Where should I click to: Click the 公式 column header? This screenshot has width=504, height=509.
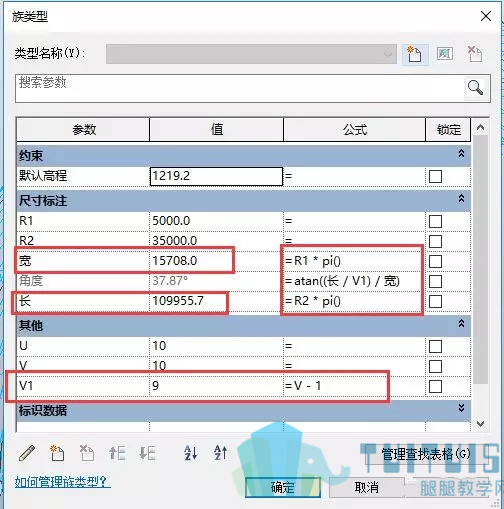pyautogui.click(x=355, y=129)
